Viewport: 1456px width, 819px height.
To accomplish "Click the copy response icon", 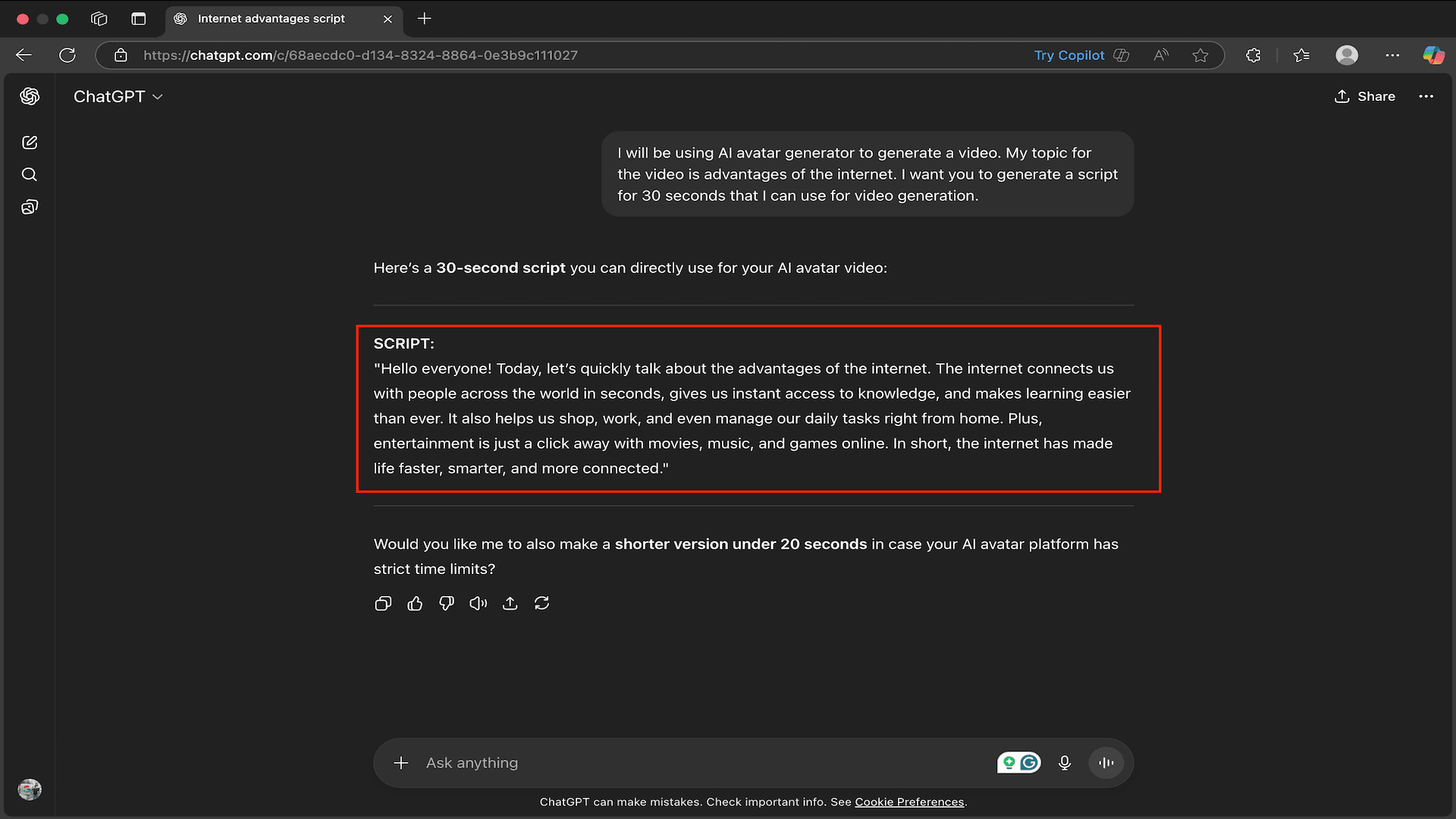I will point(383,604).
